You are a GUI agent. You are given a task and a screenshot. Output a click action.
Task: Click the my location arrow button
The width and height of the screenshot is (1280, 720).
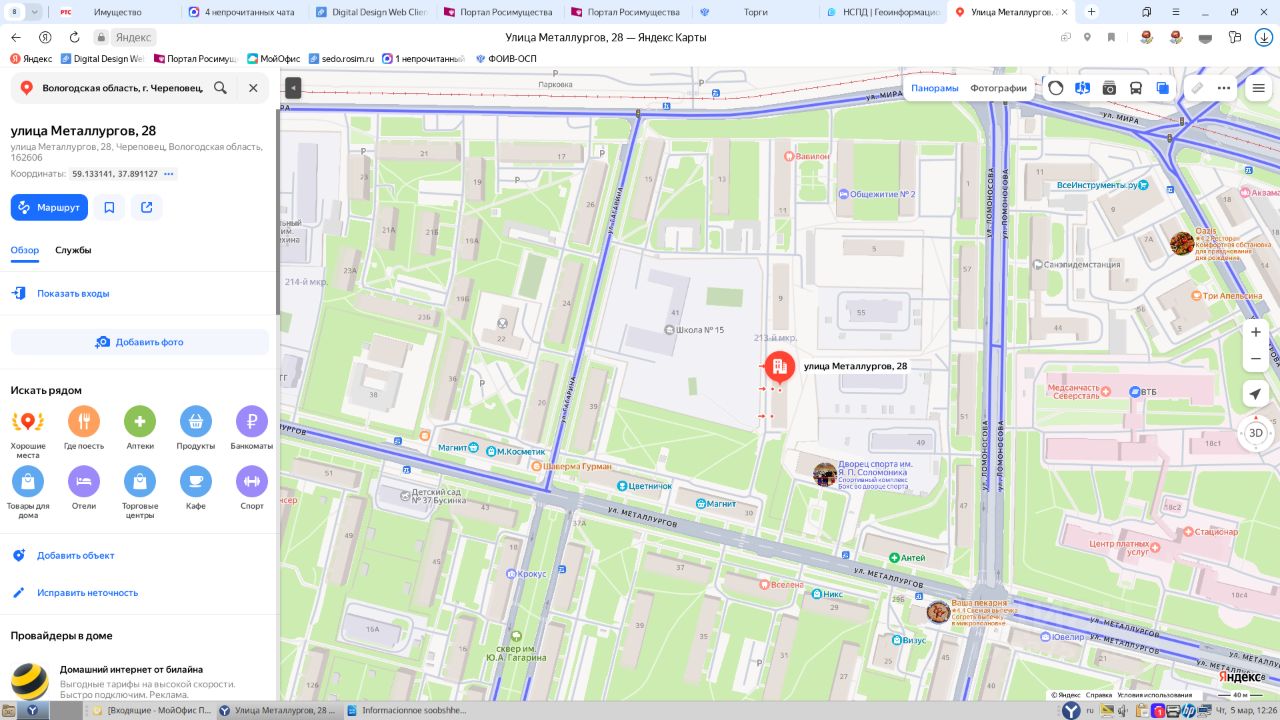coord(1256,394)
